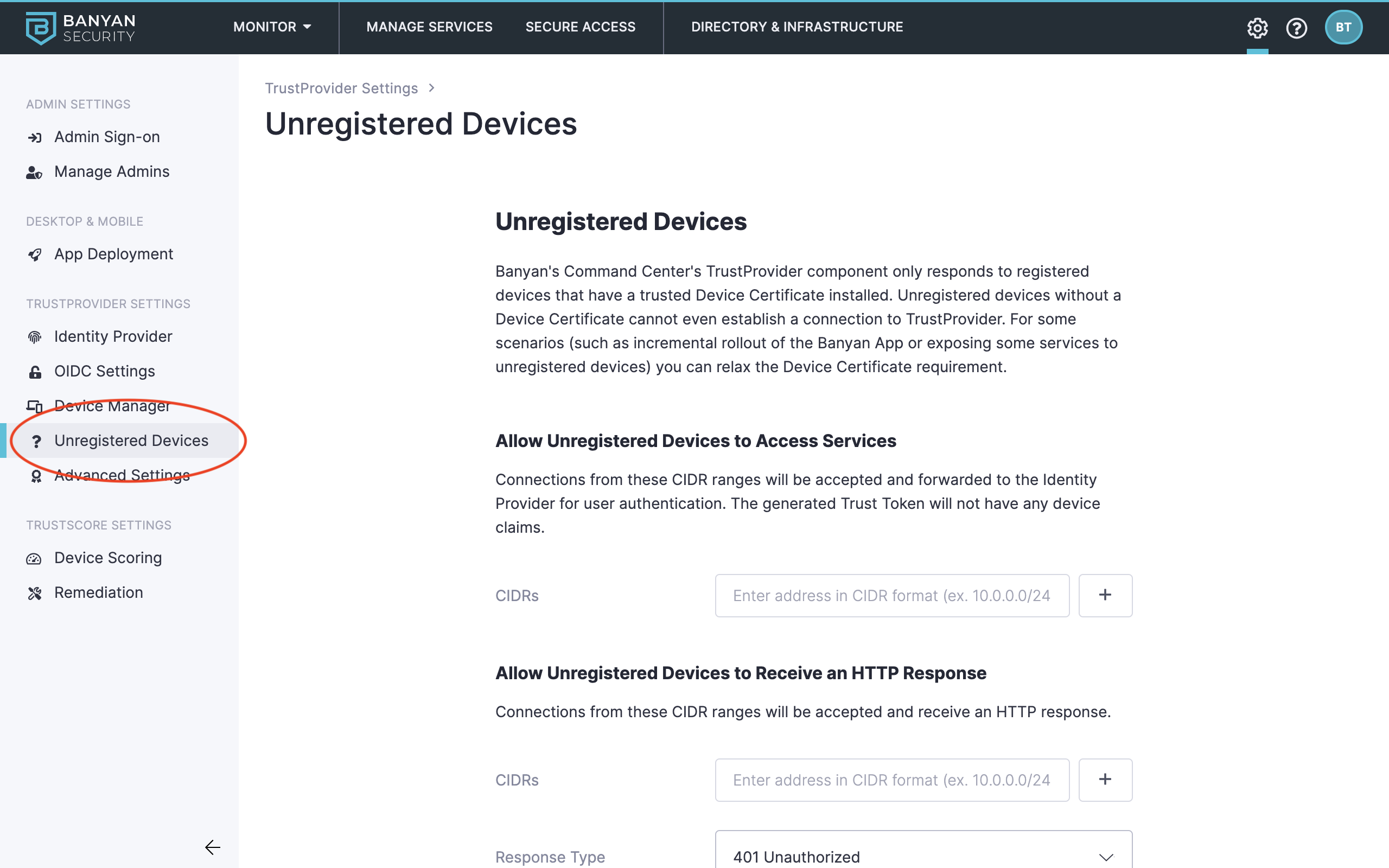Open the BT user avatar menu
1389x868 pixels.
click(1343, 28)
